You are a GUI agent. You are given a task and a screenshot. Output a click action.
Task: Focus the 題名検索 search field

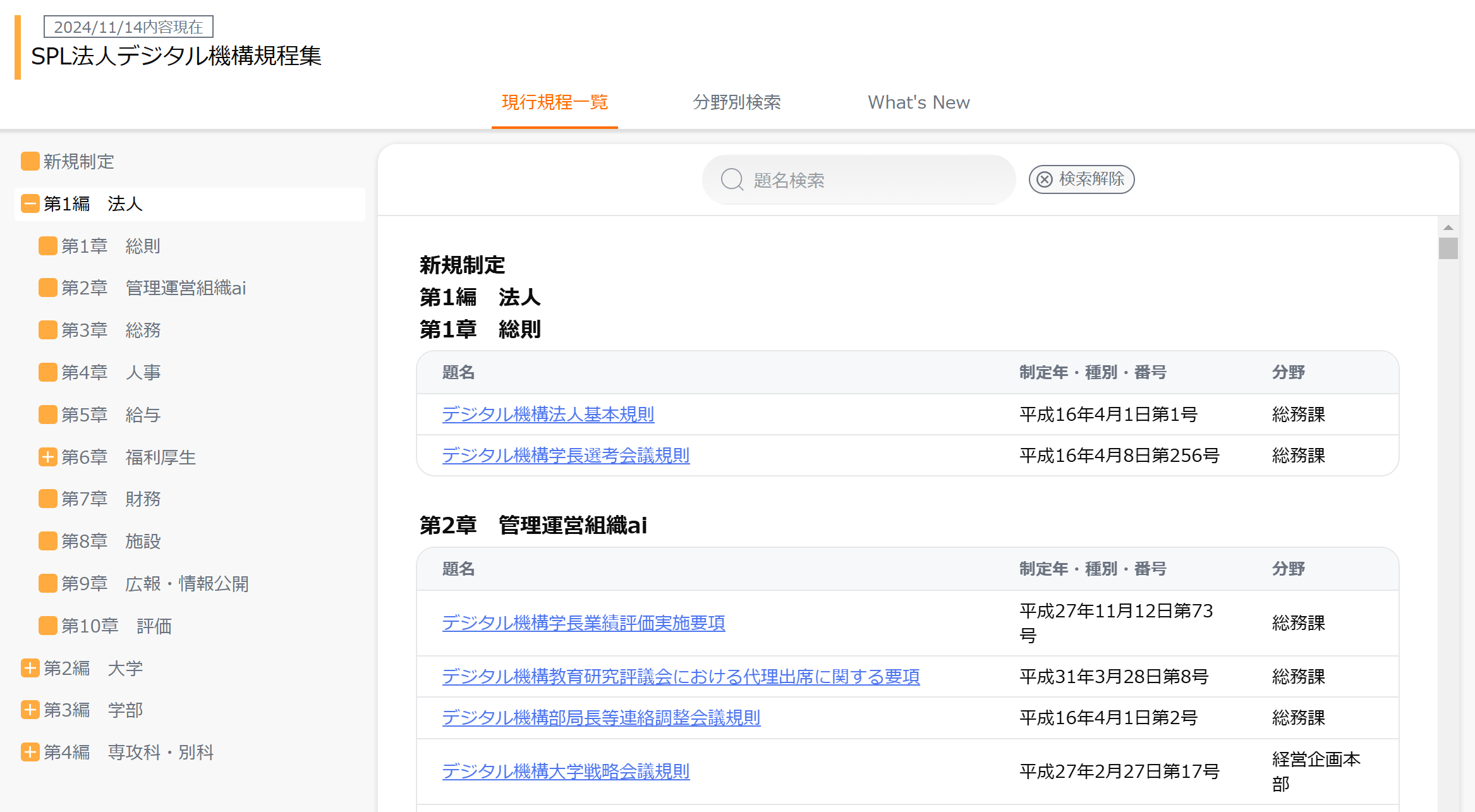pyautogui.click(x=872, y=180)
